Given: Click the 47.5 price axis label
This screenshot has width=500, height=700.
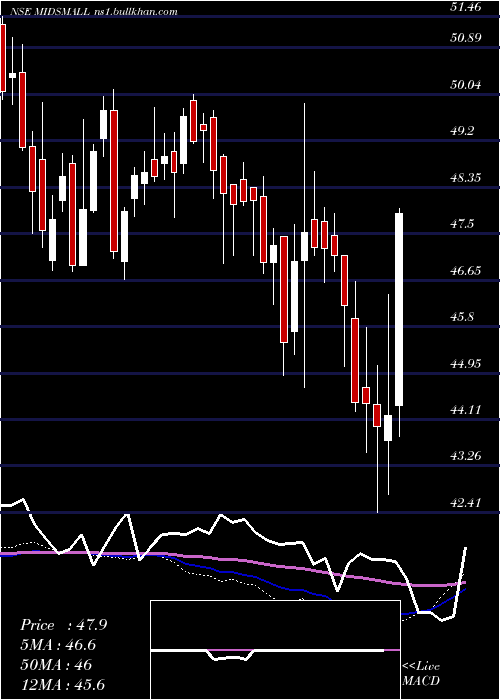Looking at the screenshot, I should point(462,224).
